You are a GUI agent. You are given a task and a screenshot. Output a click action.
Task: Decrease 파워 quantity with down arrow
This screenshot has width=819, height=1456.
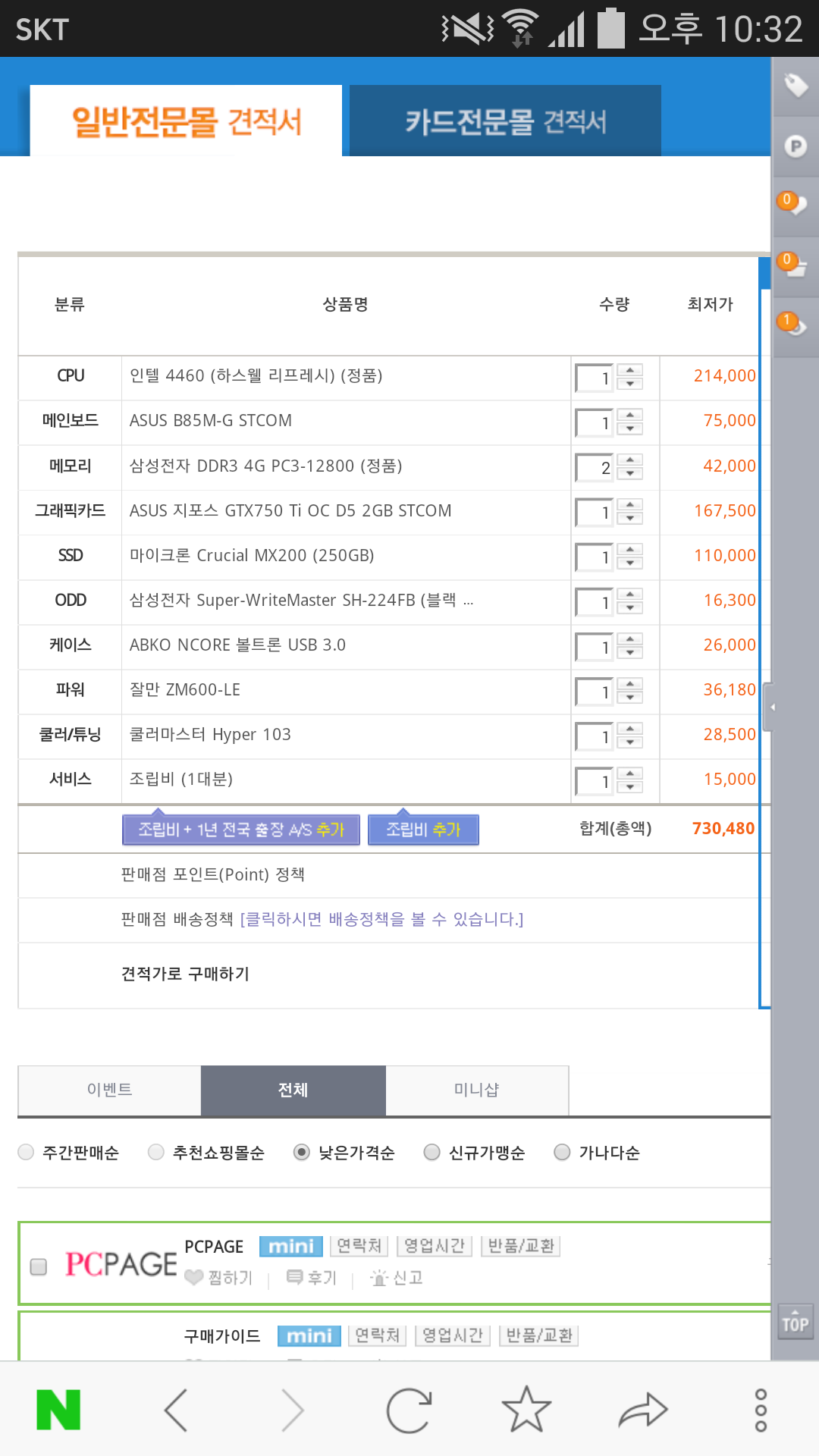[630, 697]
